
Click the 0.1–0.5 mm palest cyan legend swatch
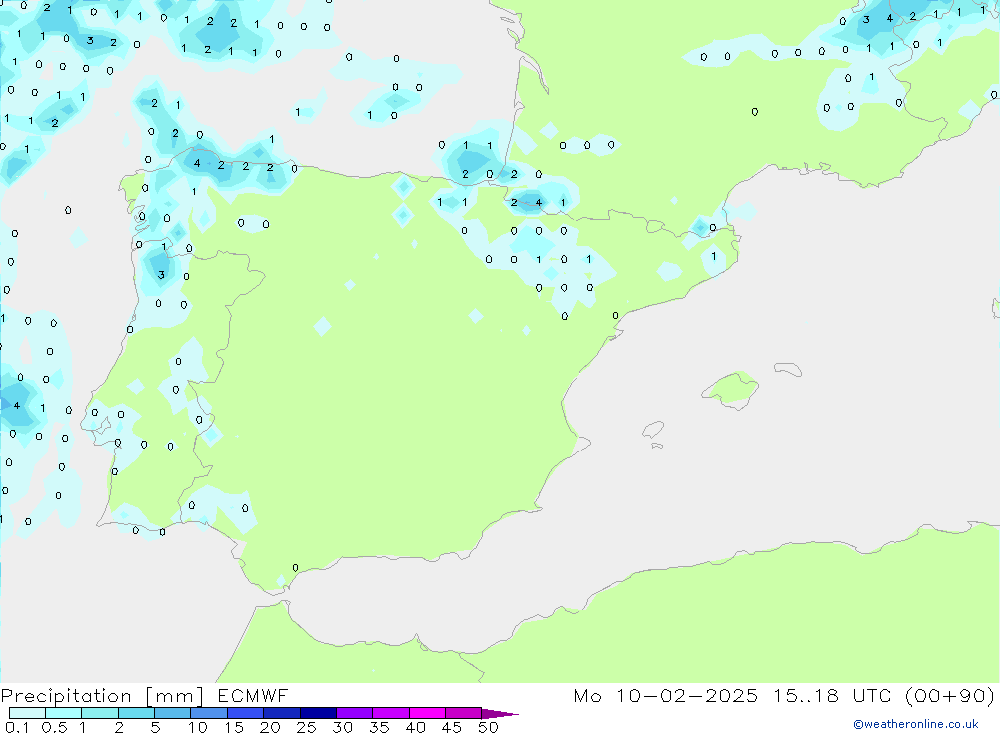27,713
